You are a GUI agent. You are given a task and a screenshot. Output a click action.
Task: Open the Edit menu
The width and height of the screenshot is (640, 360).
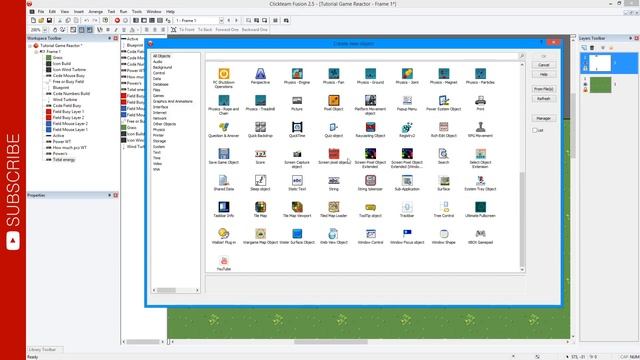tap(52, 12)
